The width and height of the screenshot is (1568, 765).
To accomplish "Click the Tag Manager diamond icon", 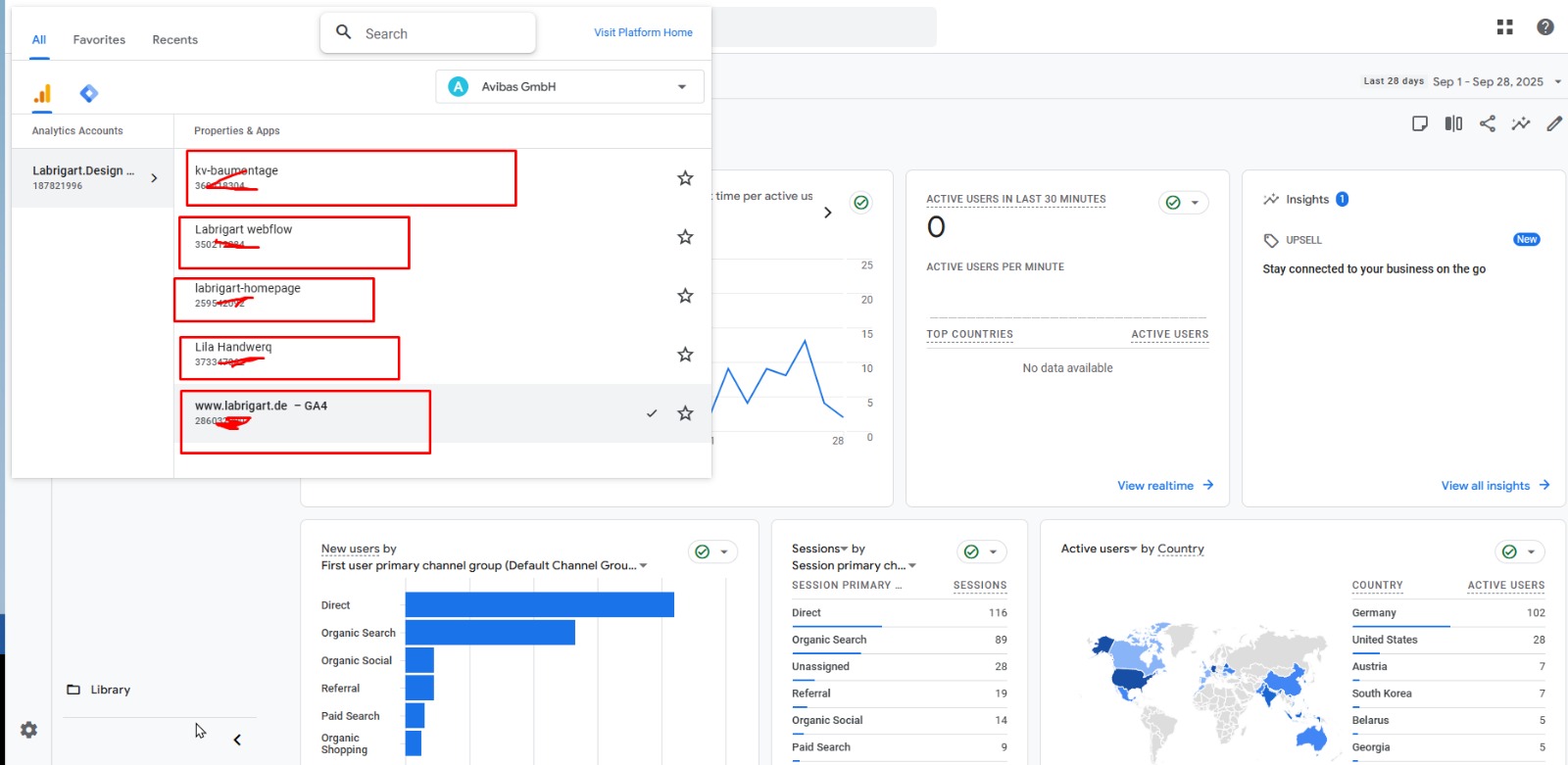I will [x=89, y=94].
